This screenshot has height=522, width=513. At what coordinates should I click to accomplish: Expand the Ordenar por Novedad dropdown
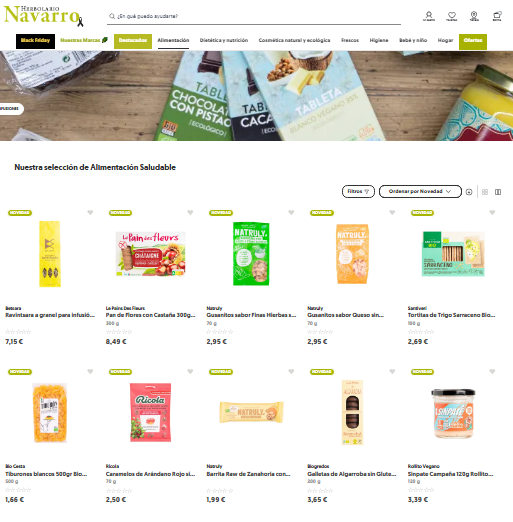pyautogui.click(x=420, y=191)
